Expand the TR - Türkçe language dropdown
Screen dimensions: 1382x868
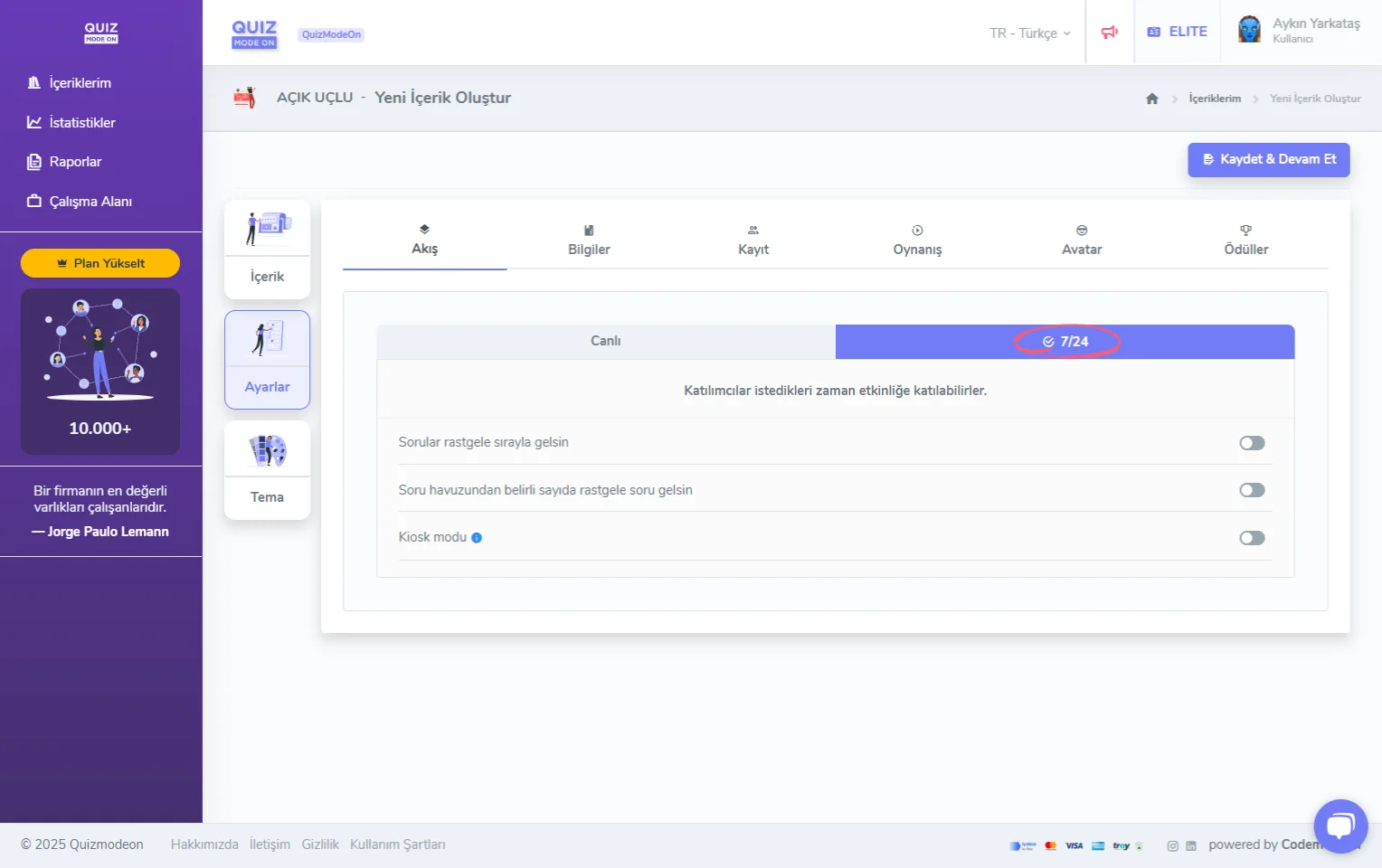pos(1029,33)
